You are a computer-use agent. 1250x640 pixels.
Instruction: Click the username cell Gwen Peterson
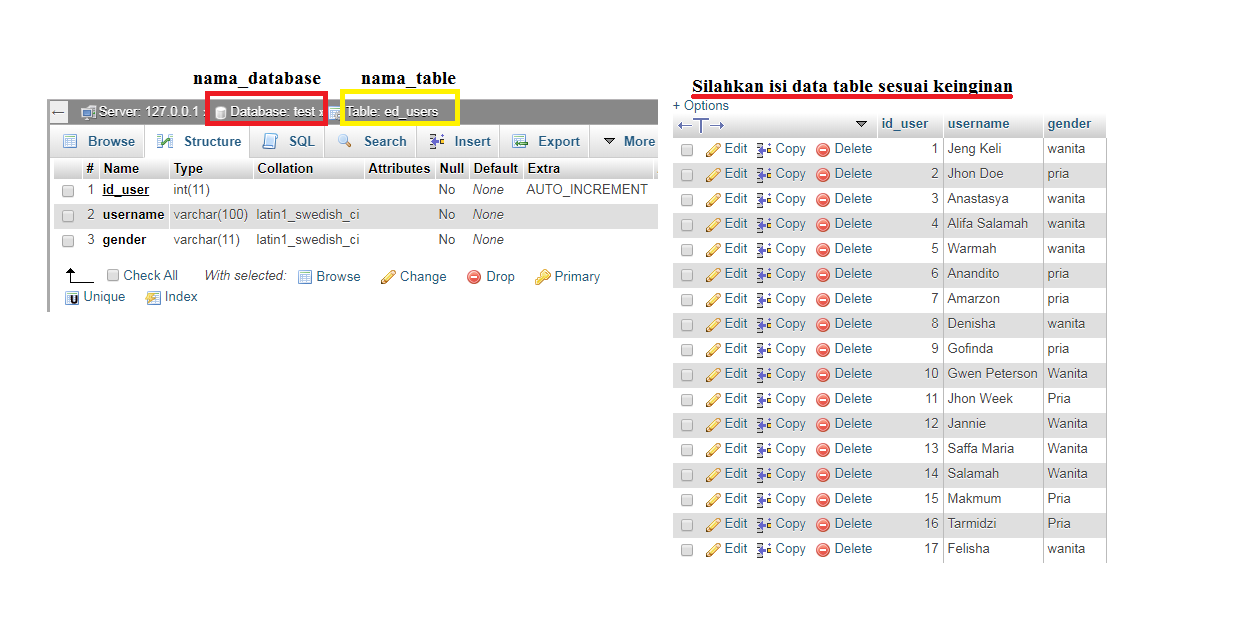point(993,374)
